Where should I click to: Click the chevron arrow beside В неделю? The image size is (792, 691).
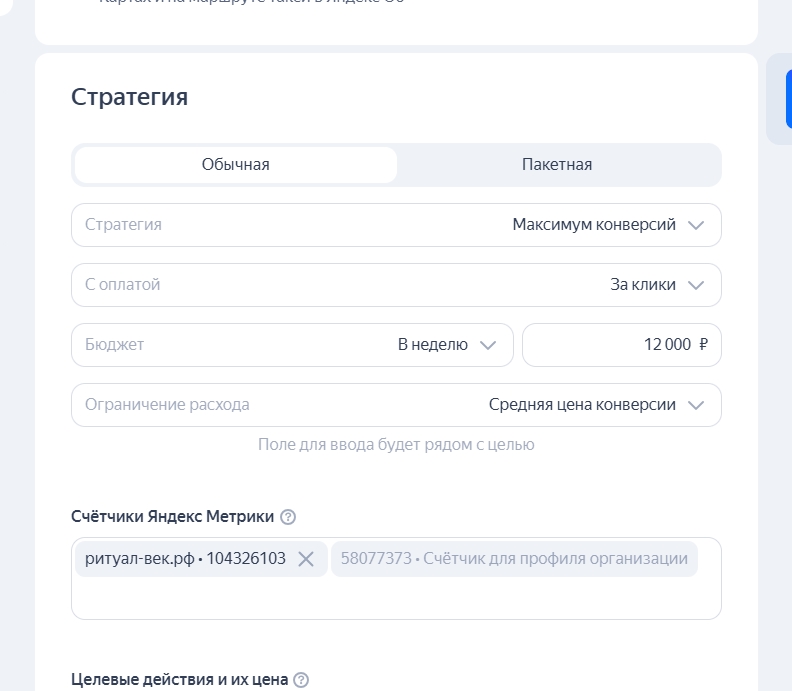click(488, 345)
